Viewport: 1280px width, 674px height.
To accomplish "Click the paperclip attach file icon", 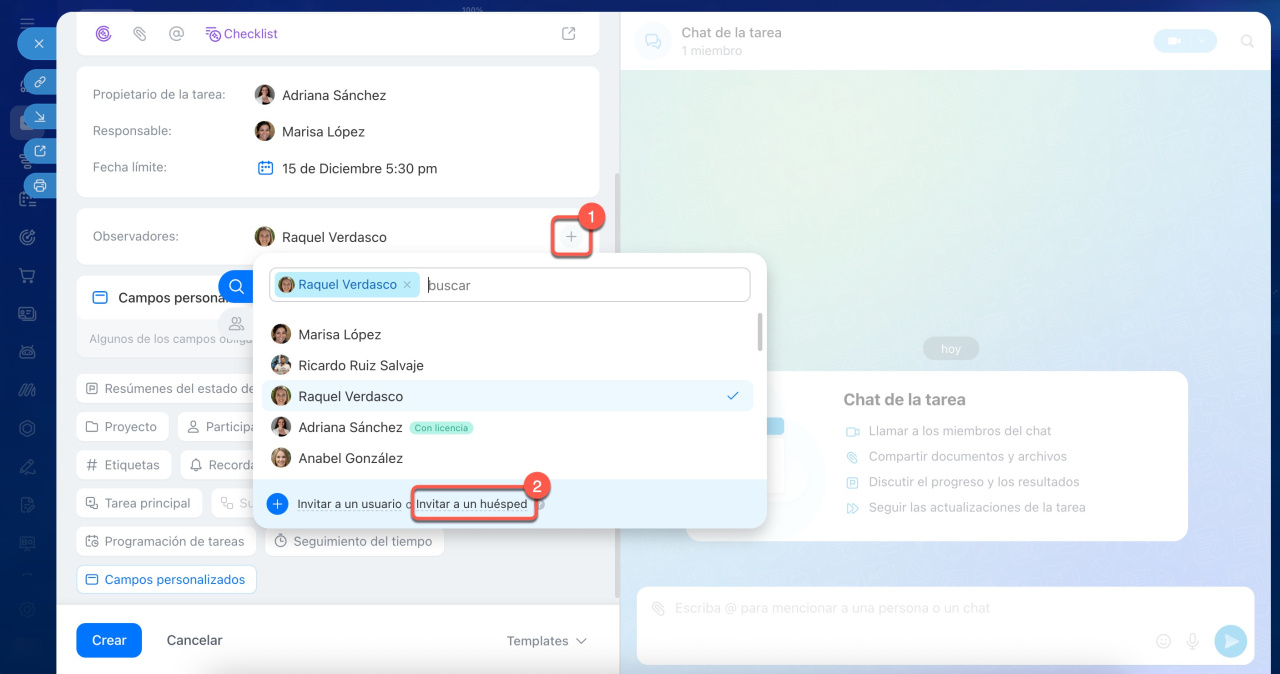I will pos(140,34).
